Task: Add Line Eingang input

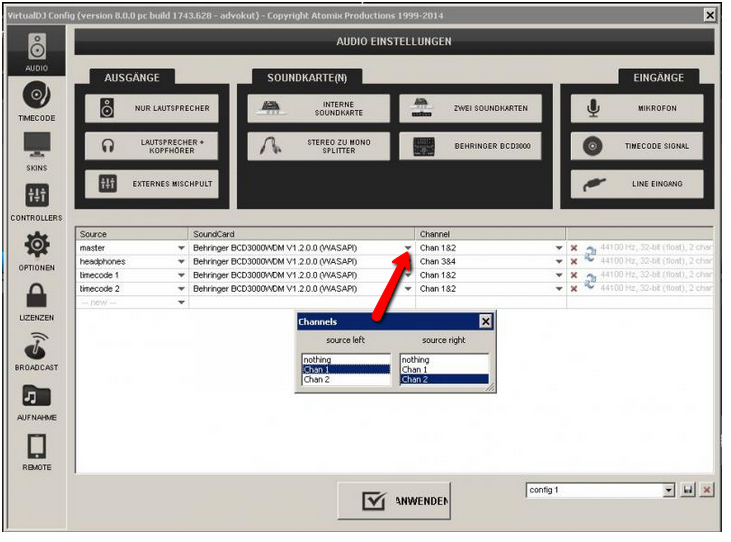Action: click(637, 184)
